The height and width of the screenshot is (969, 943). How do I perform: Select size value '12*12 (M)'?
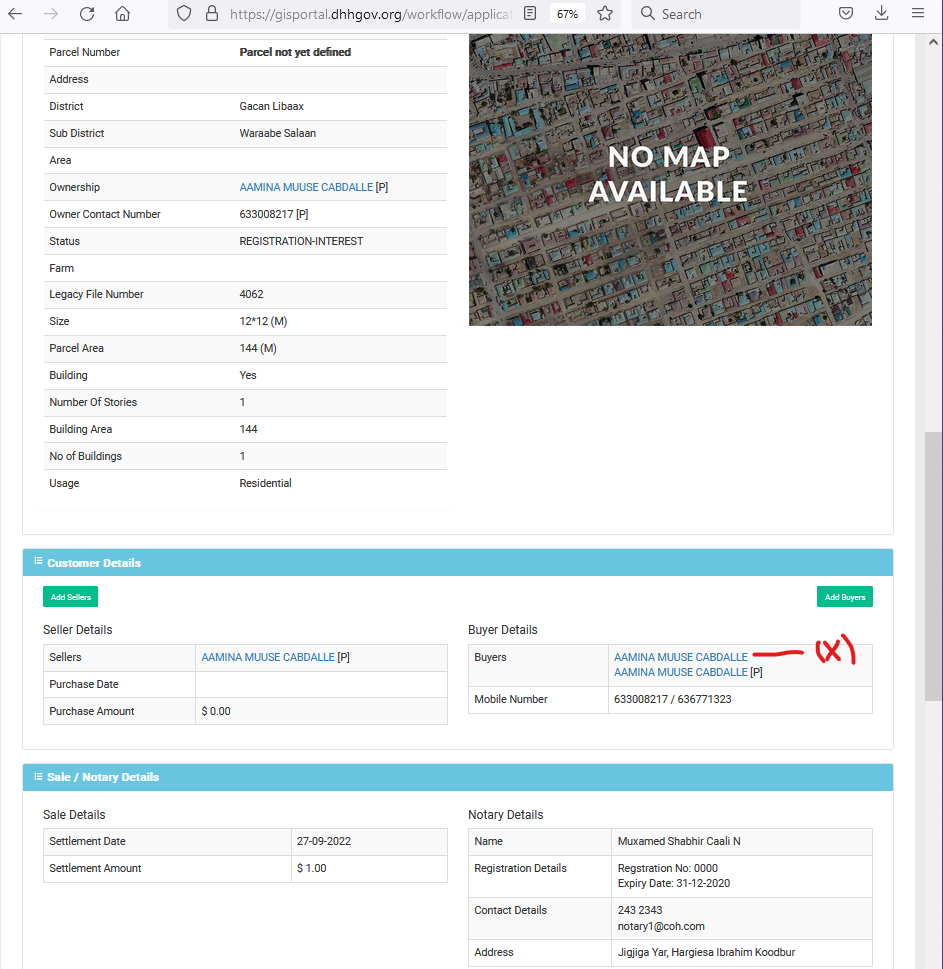[263, 321]
